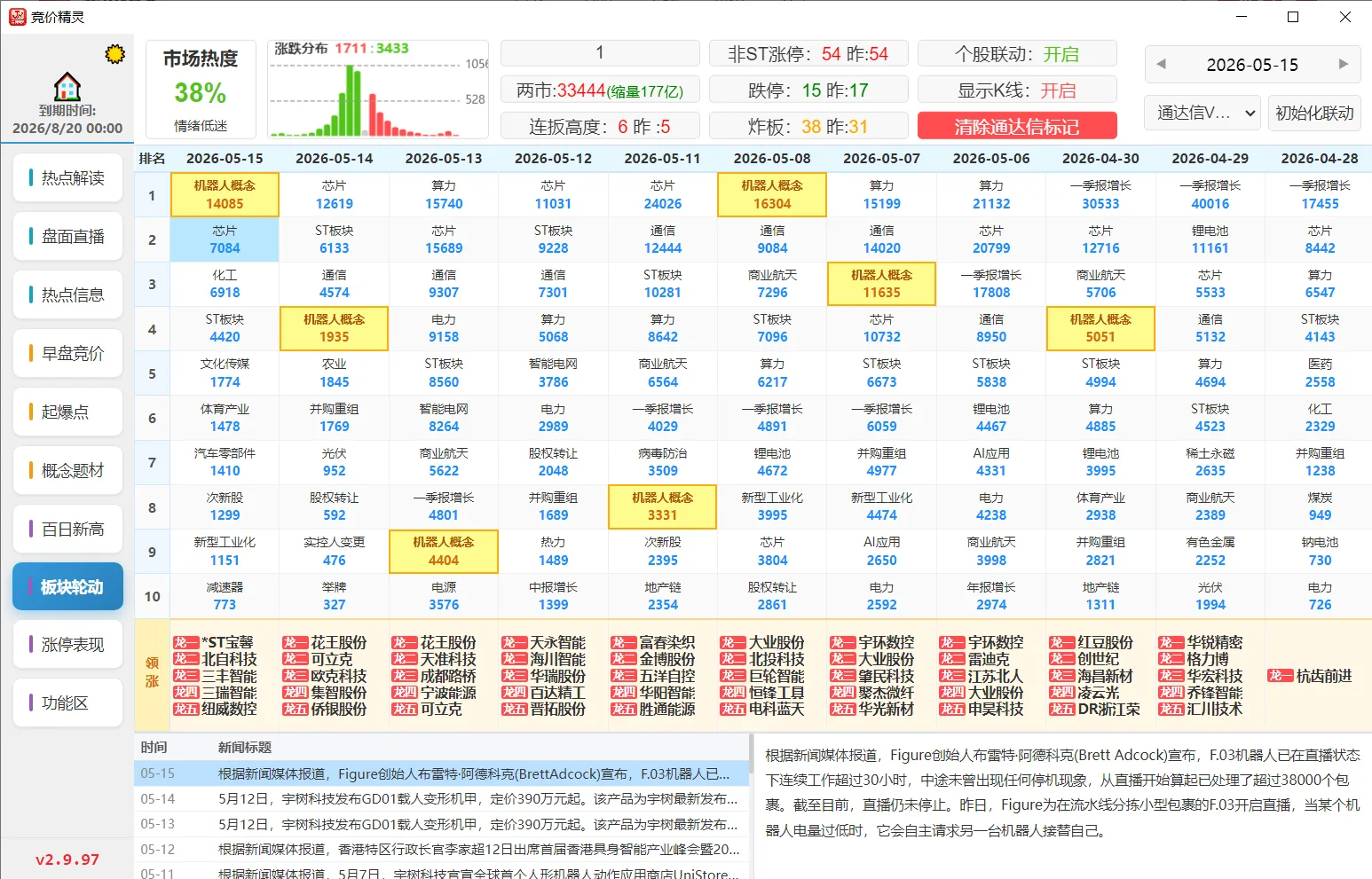The image size is (1372, 879).
Task: Open 概念题材 in the sidebar
Action: click(67, 470)
